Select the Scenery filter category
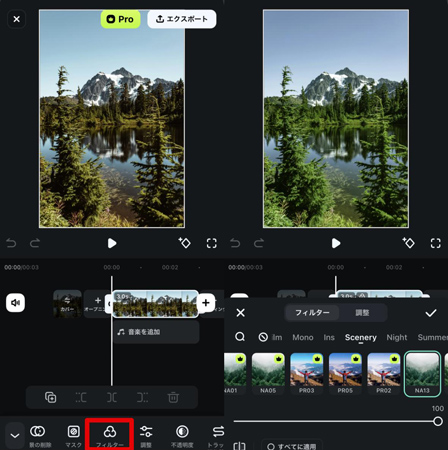The image size is (448, 450). pyautogui.click(x=361, y=337)
